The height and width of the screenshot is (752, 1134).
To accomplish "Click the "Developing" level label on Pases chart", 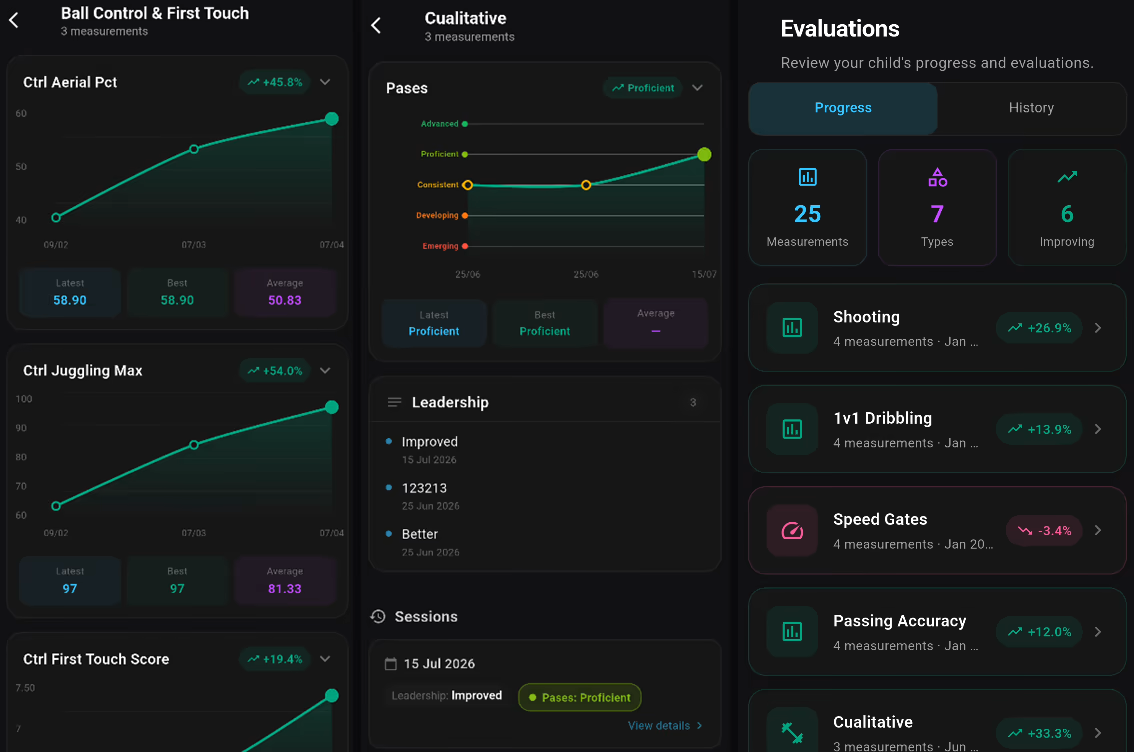I will pyautogui.click(x=437, y=215).
